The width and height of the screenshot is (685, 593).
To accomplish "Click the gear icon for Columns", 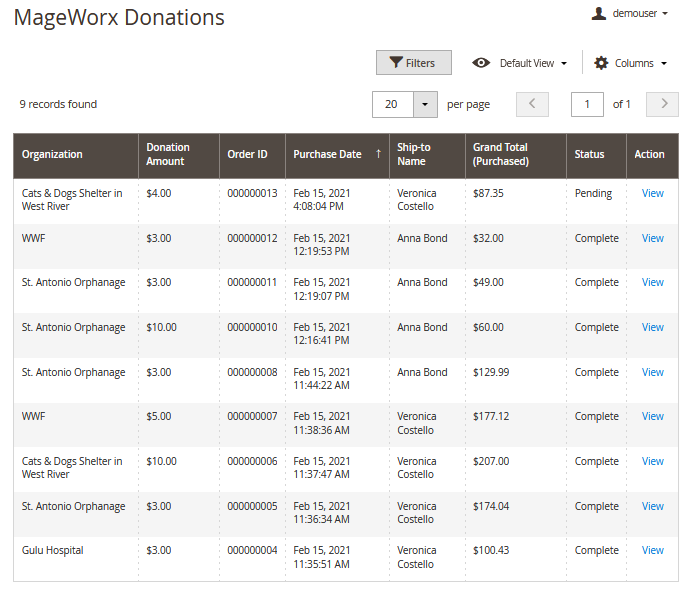I will [x=601, y=63].
